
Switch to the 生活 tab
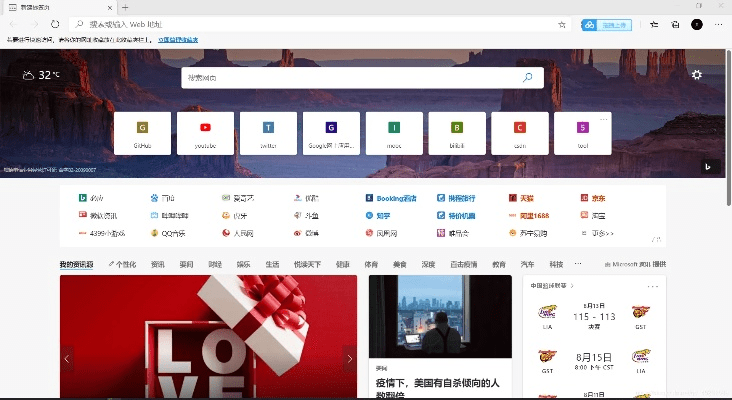[273, 264]
